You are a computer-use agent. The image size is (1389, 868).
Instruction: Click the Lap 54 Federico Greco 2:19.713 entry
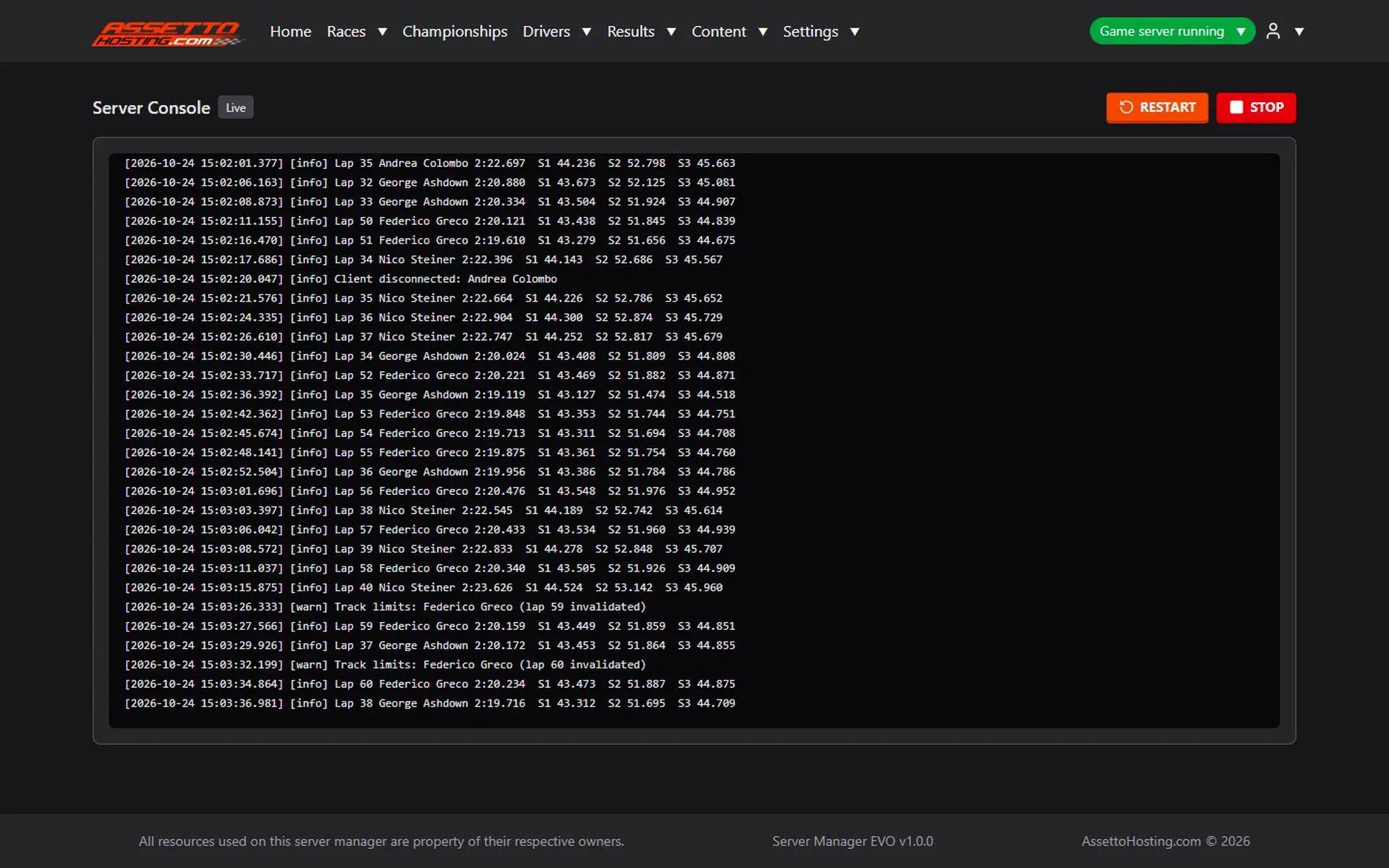430,433
